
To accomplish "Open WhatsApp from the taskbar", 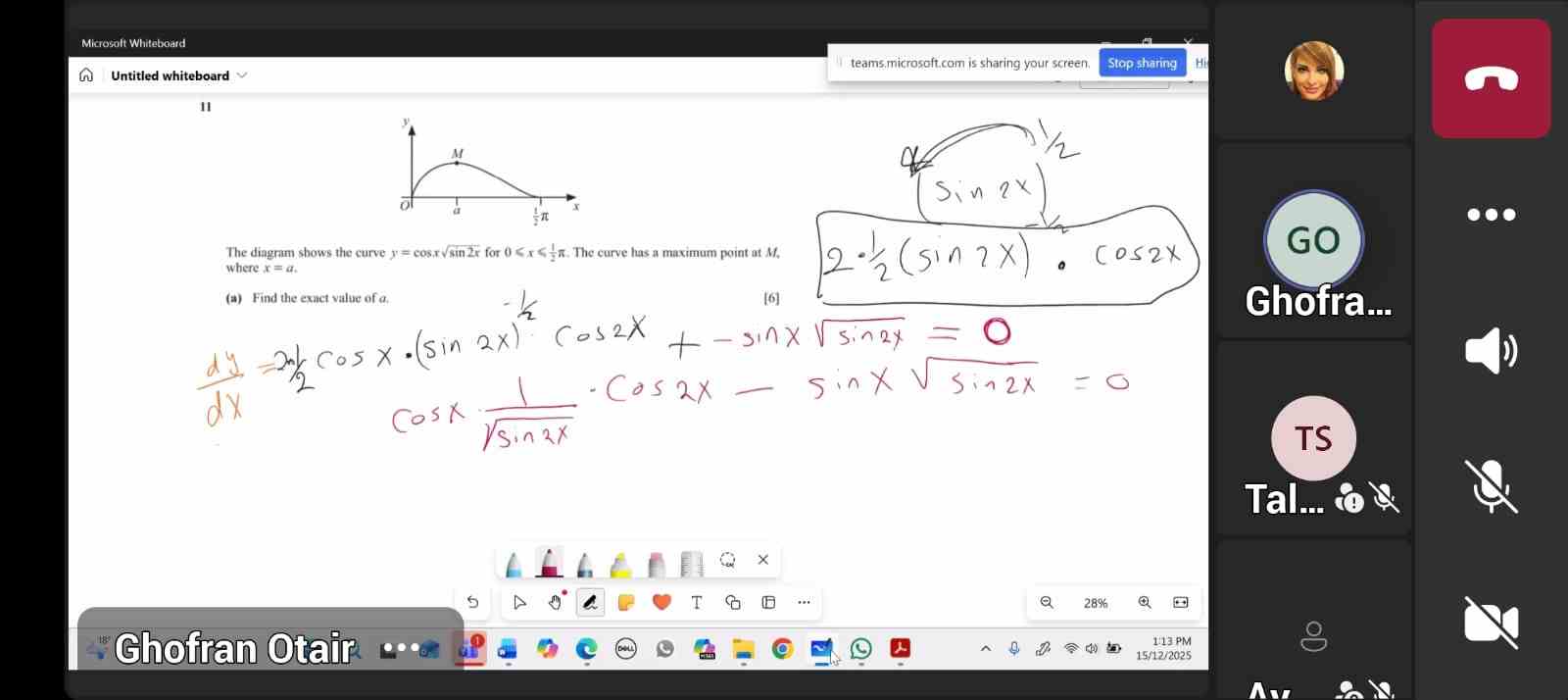I will 860,648.
